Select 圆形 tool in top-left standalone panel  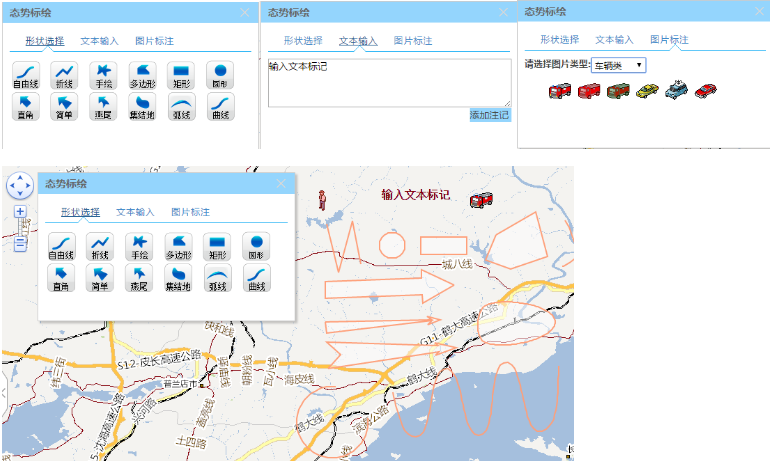pyautogui.click(x=220, y=75)
